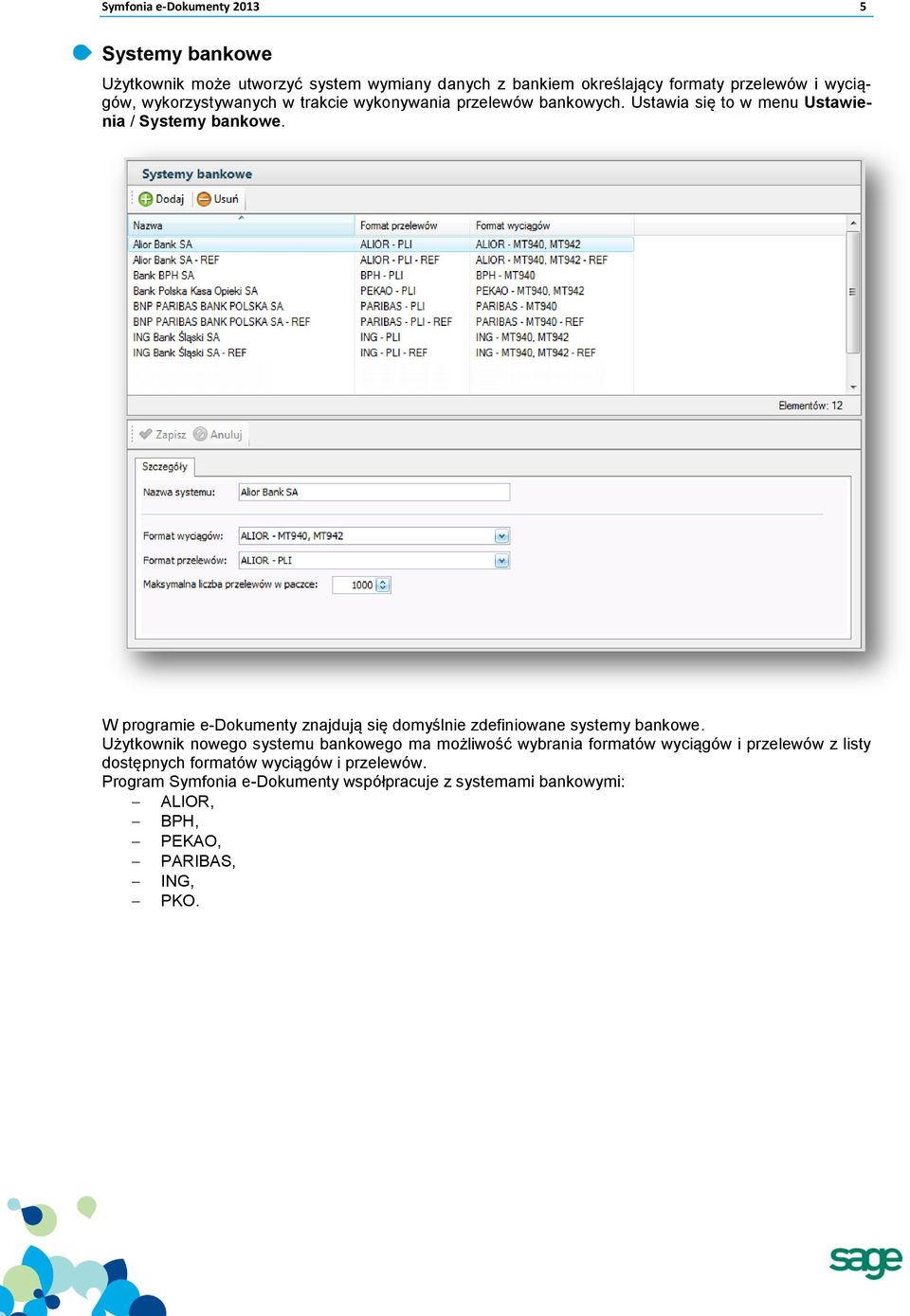910x1316 pixels.
Task: Click the list scrollbar up arrow
Action: pyautogui.click(x=853, y=224)
